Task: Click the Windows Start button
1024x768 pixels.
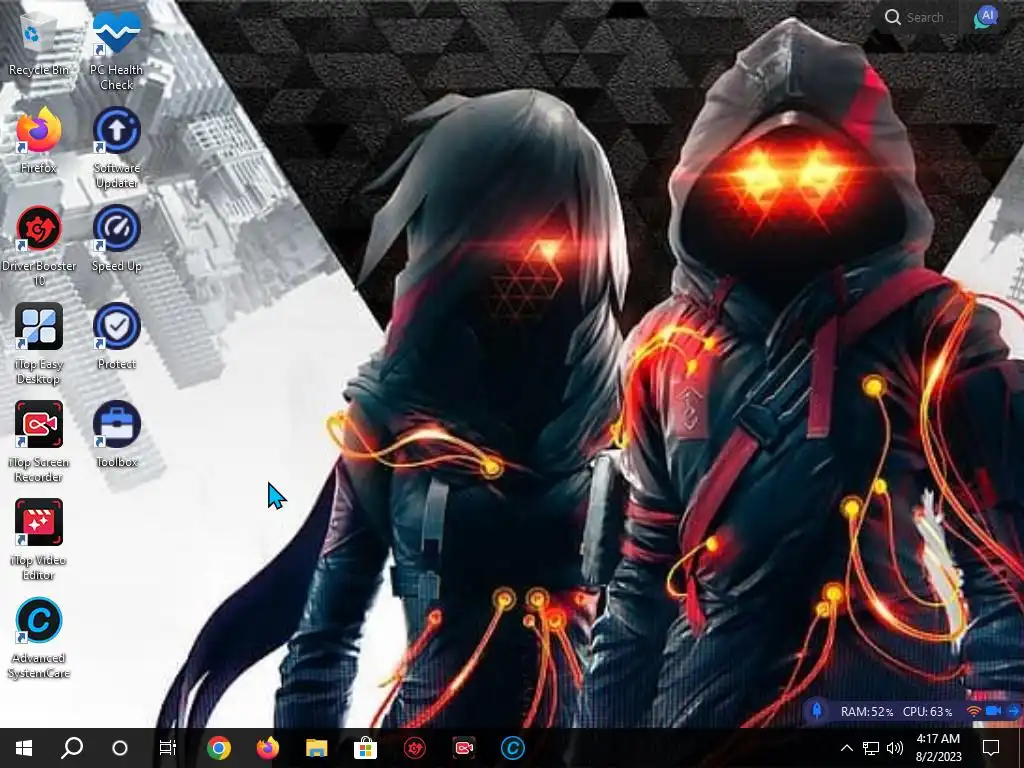Action: 24,748
